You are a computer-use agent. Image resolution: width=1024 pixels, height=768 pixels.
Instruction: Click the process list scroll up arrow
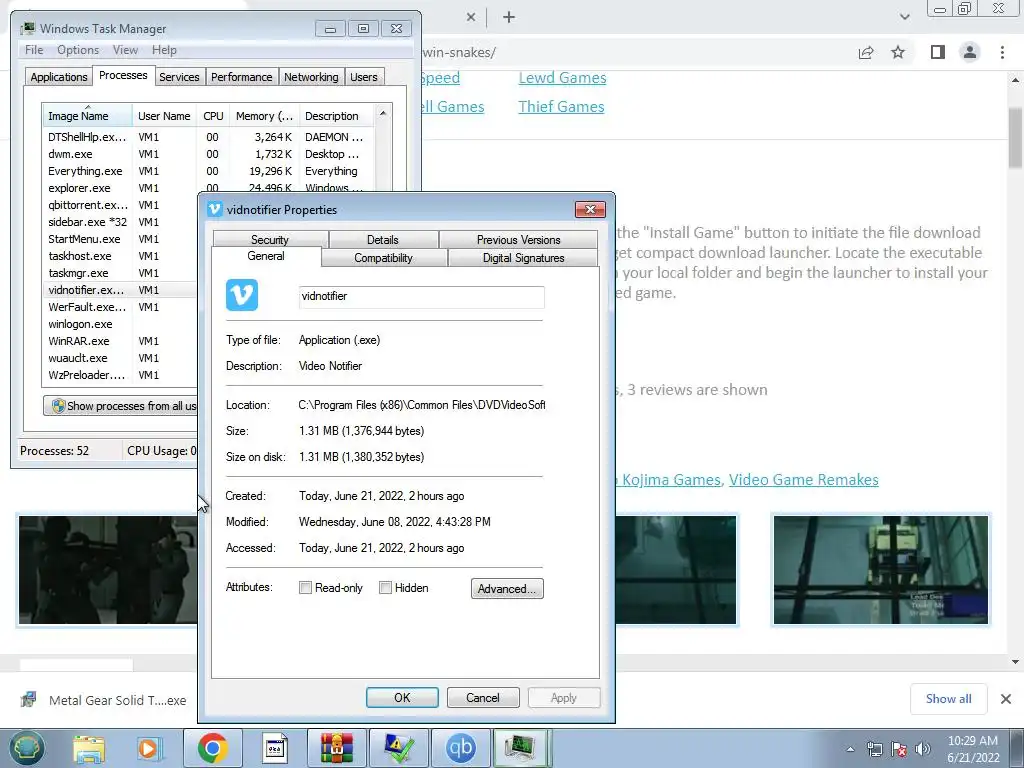[383, 113]
